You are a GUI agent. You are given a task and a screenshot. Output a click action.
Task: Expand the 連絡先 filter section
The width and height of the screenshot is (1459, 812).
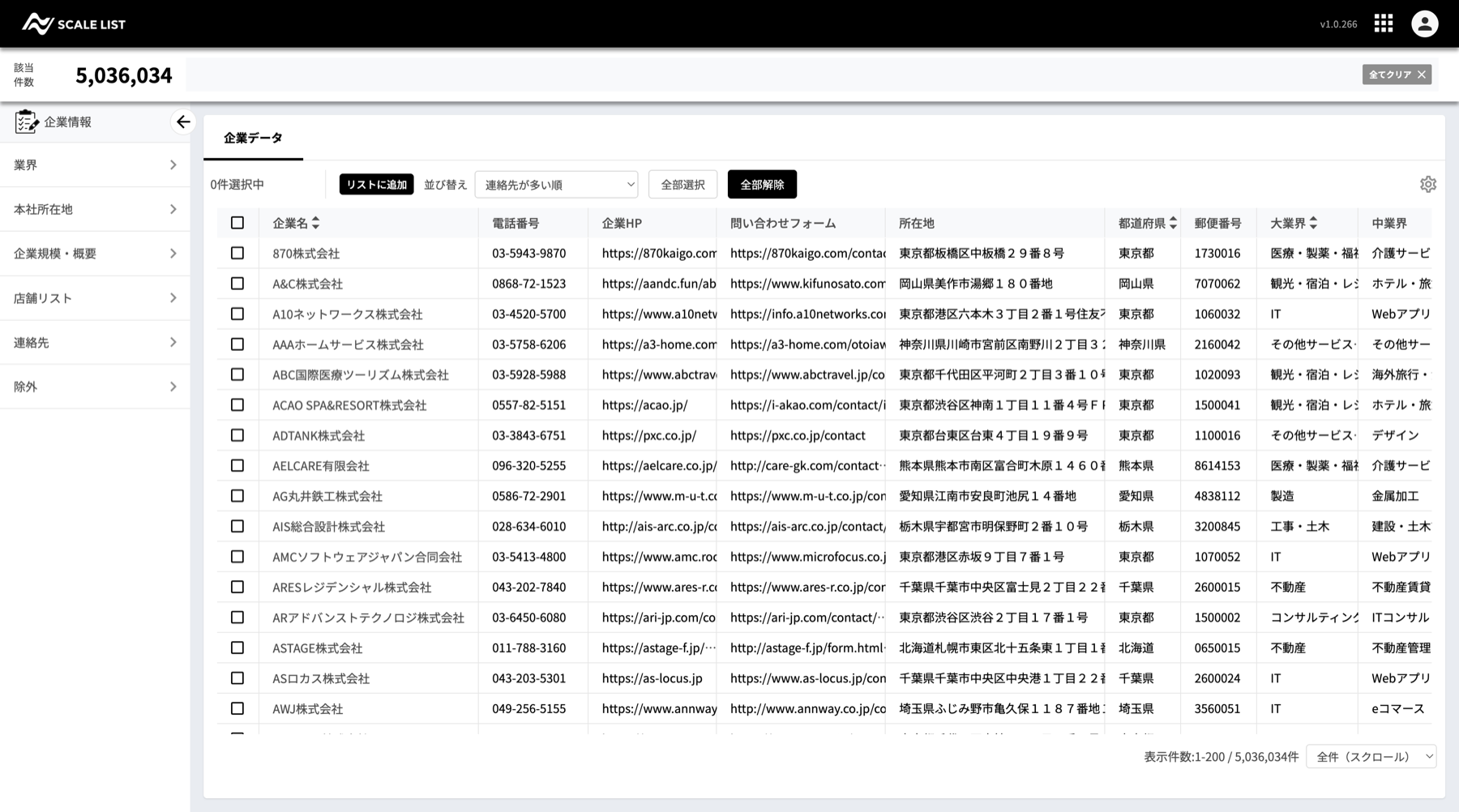[x=95, y=343]
